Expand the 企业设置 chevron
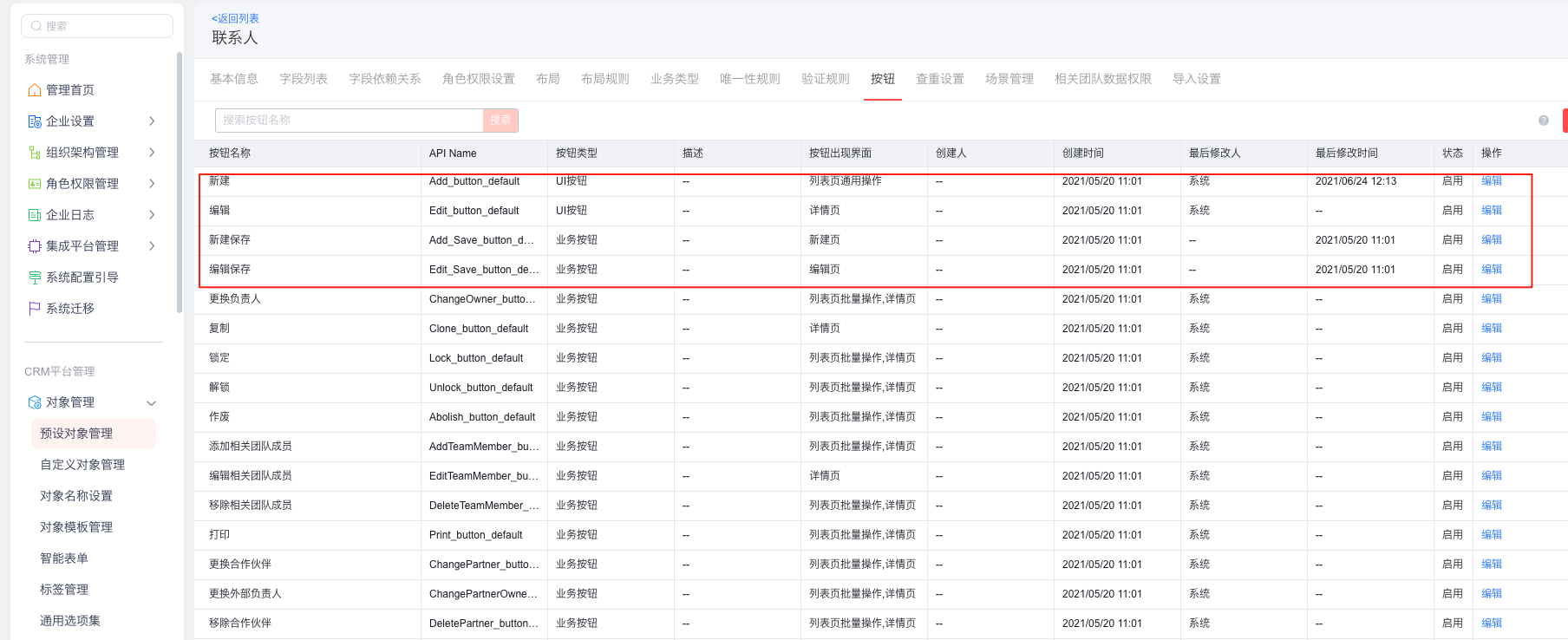 point(152,121)
